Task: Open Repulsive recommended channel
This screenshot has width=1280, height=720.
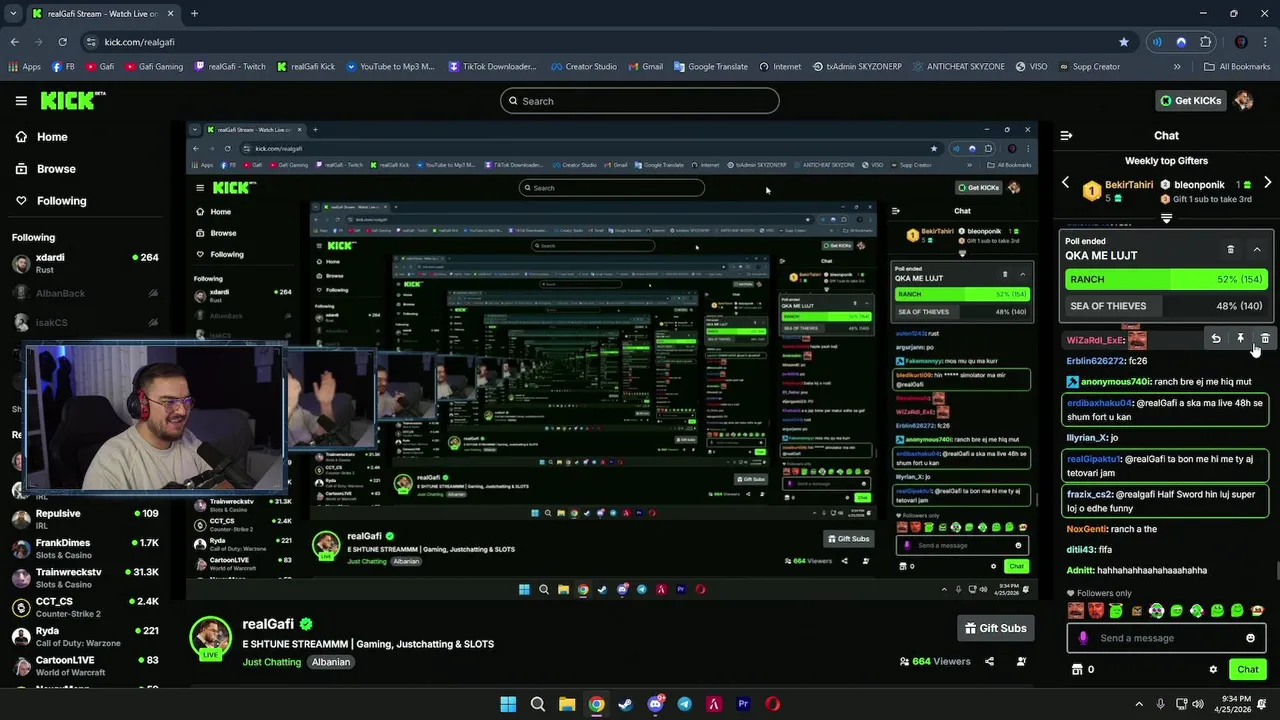Action: tap(85, 519)
